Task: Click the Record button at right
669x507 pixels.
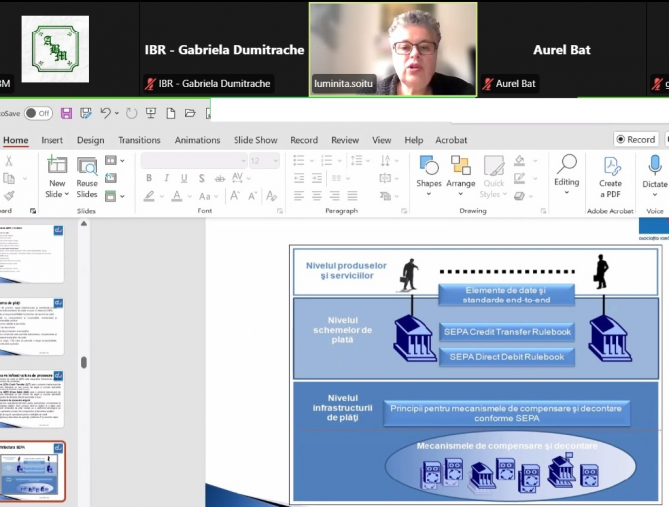Action: (x=636, y=140)
